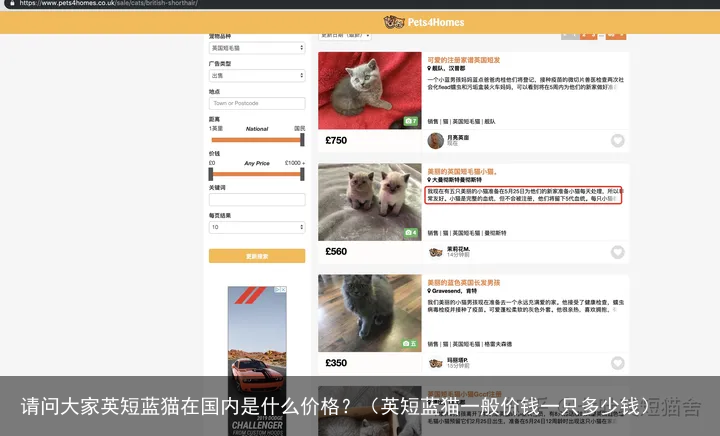
Task: Open the seller avatar on the £750 listing
Action: (435, 141)
